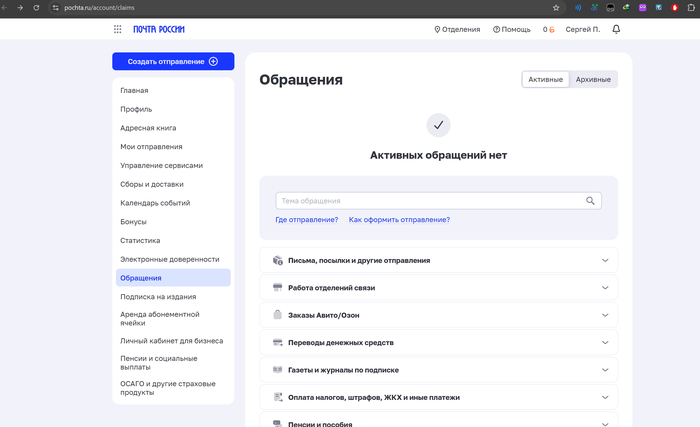Select the Активные tab

(545, 80)
